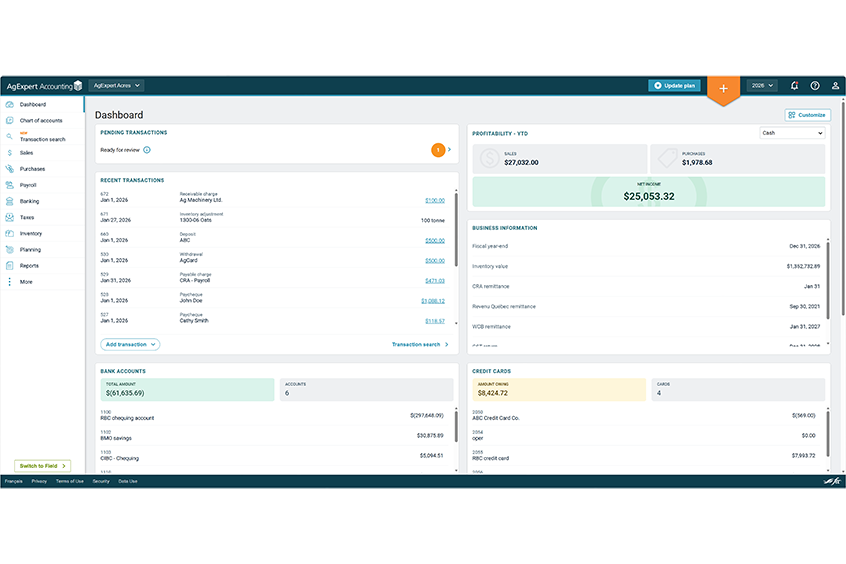The width and height of the screenshot is (846, 564).
Task: Open the help question mark icon
Action: coord(815,85)
